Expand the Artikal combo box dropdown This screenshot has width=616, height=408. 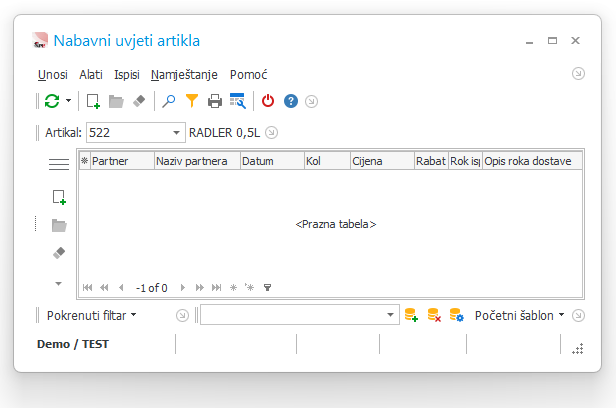(176, 133)
